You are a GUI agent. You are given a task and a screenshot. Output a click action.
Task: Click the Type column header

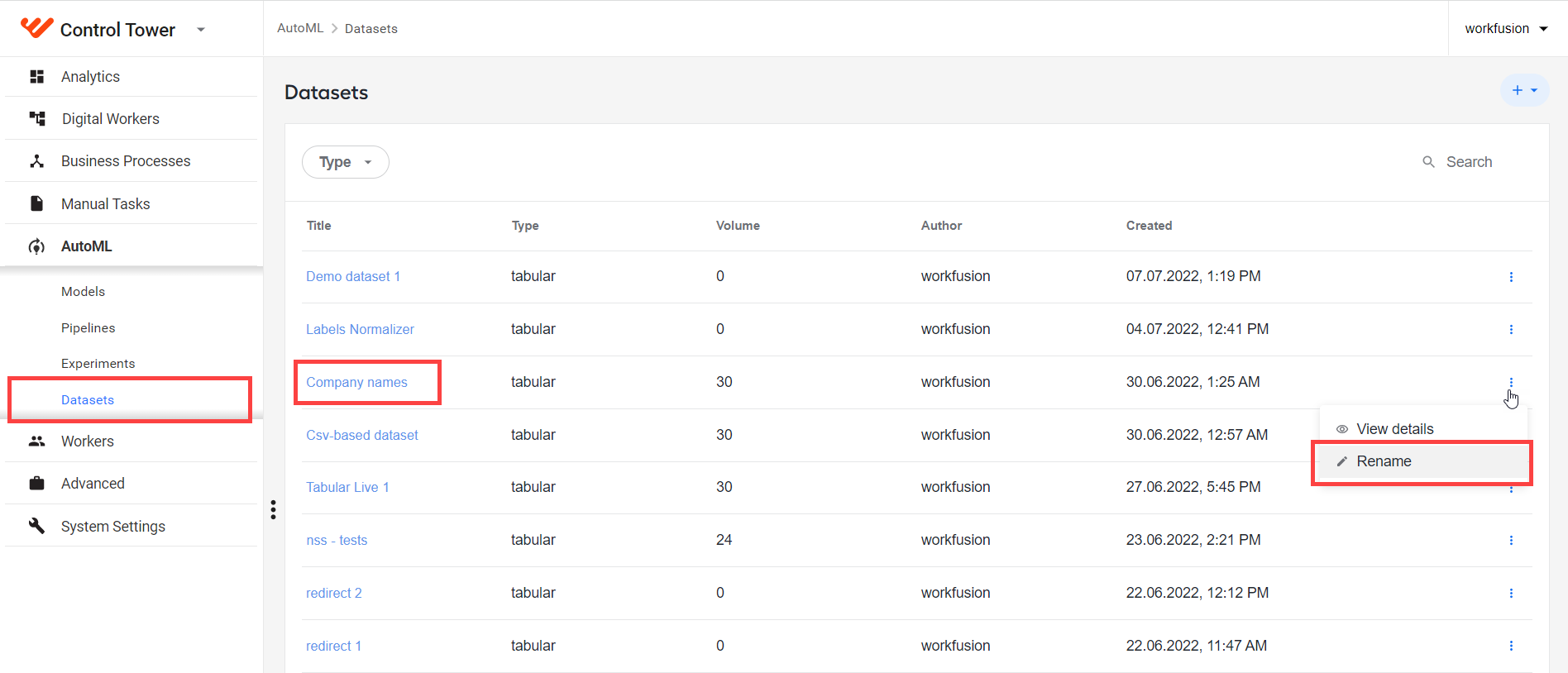click(525, 226)
